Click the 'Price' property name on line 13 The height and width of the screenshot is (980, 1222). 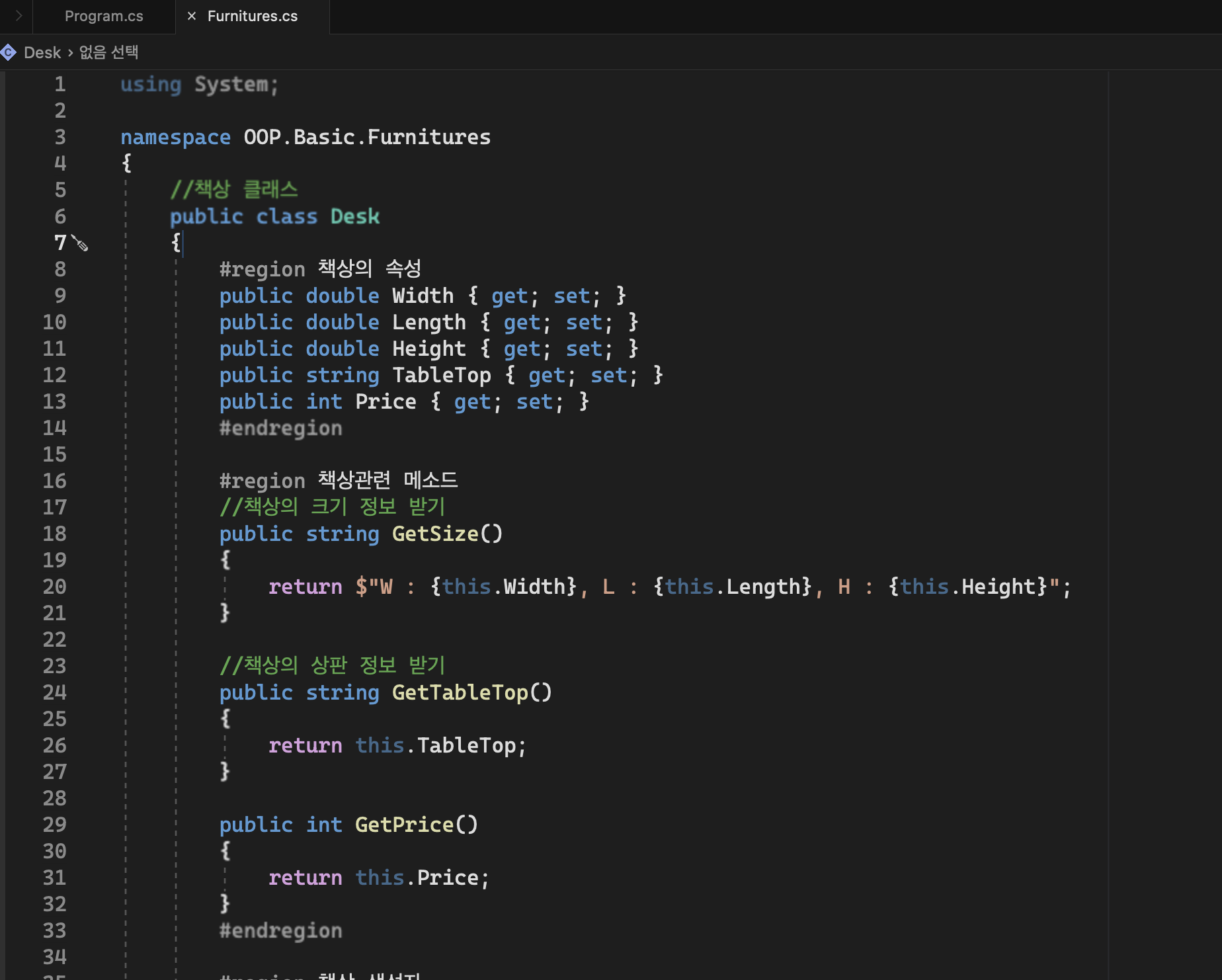coord(386,402)
